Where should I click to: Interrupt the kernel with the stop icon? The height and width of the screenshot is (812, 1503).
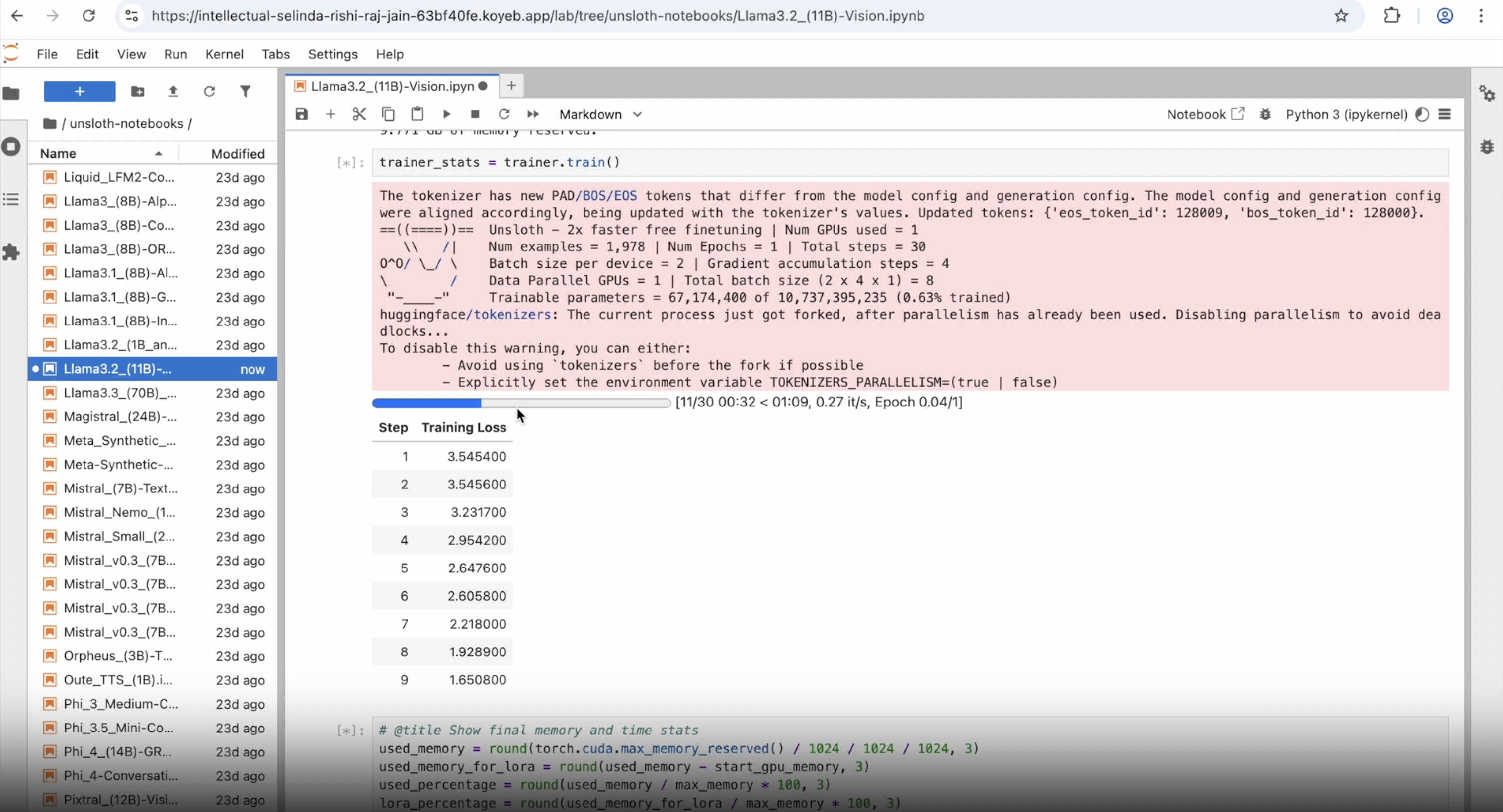[475, 114]
